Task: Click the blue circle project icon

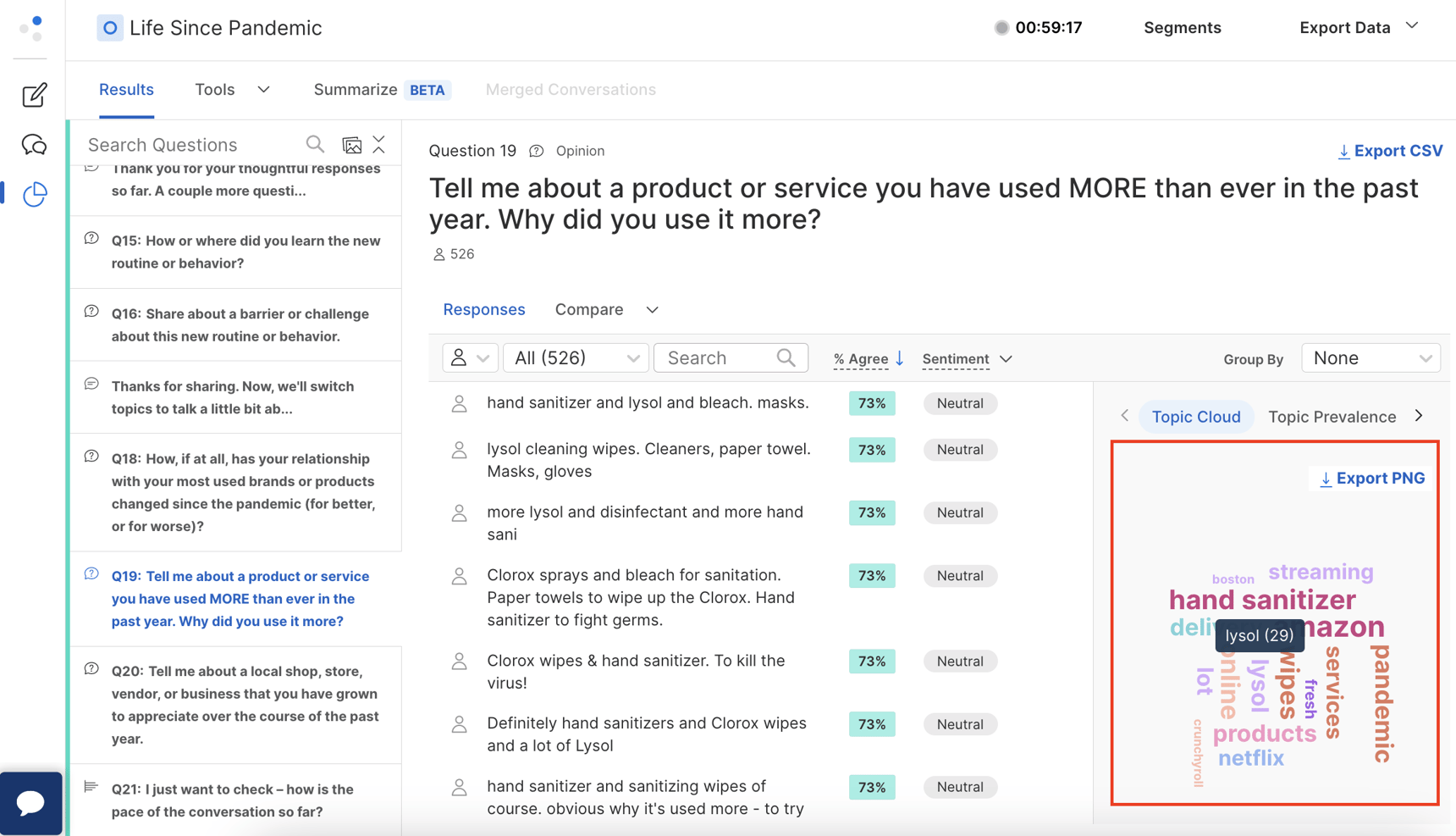Action: click(x=109, y=28)
